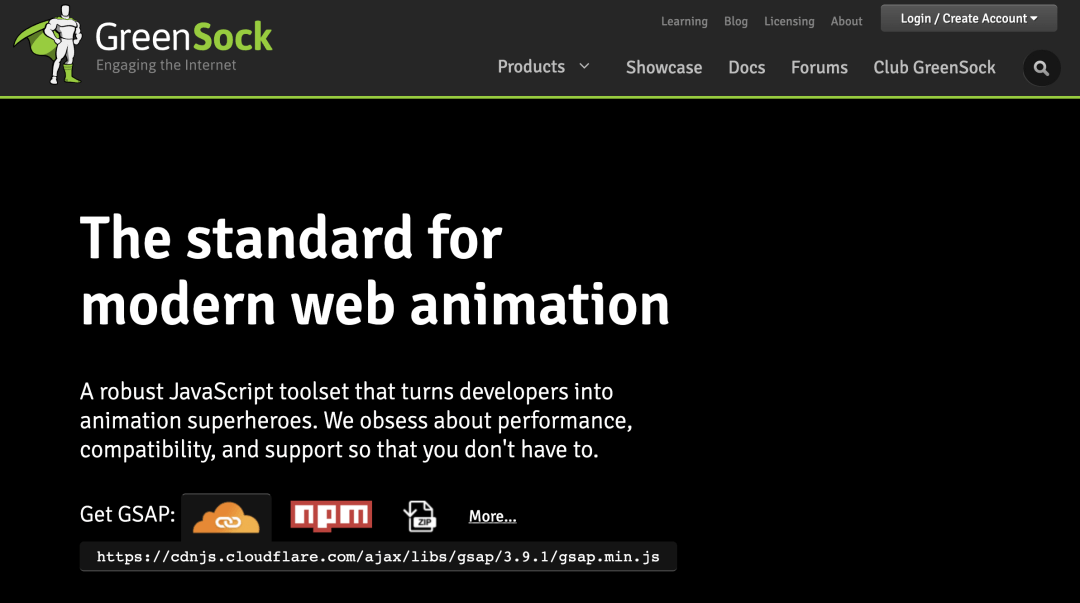Open the Login / Create Account dropdown

pyautogui.click(x=968, y=19)
